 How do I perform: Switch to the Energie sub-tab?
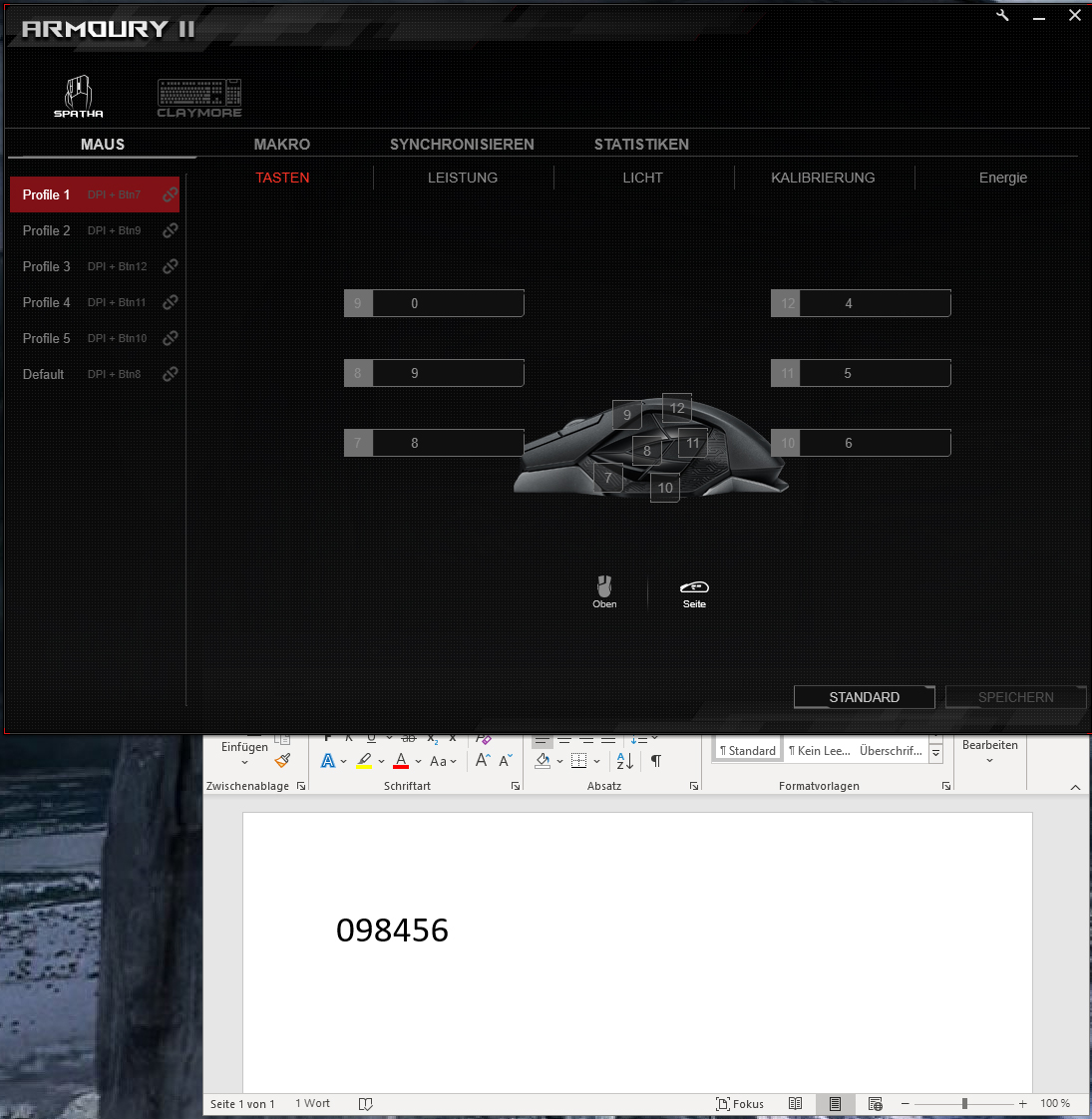(x=1003, y=178)
